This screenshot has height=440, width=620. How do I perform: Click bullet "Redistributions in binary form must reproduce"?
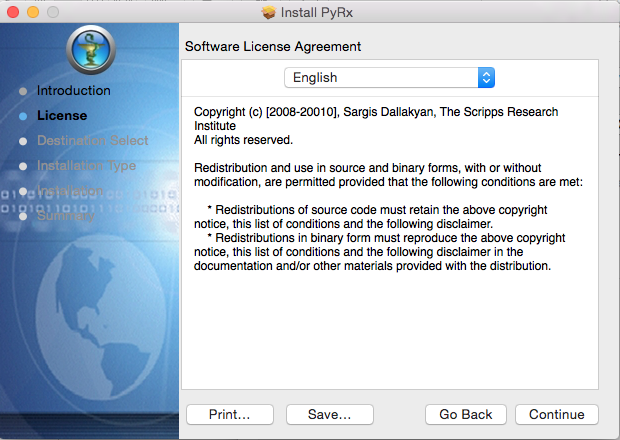click(x=386, y=238)
